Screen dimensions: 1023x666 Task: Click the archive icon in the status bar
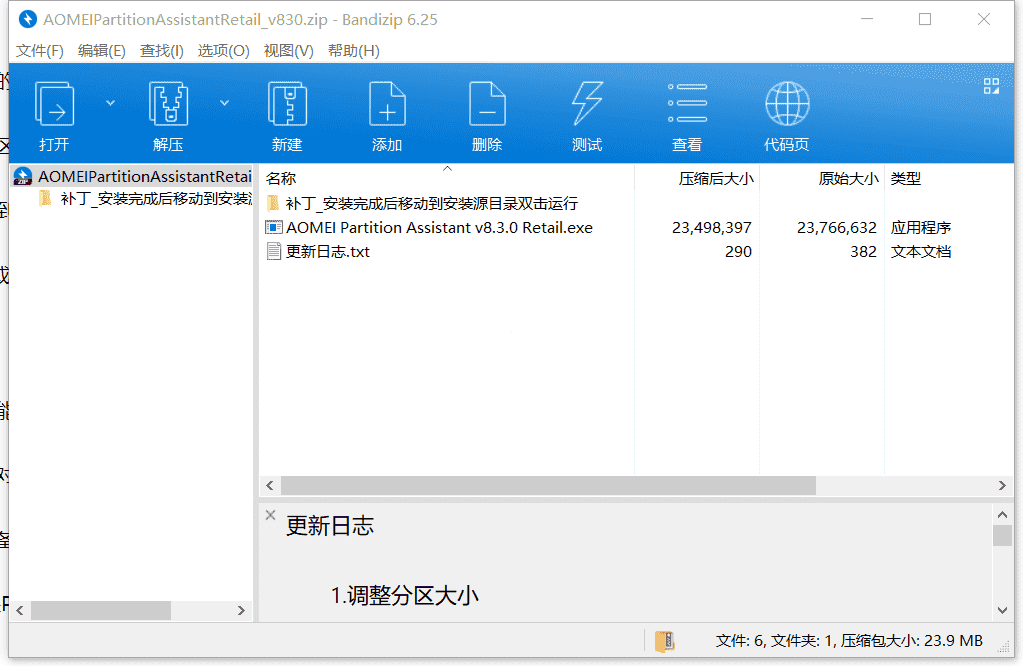click(x=665, y=641)
